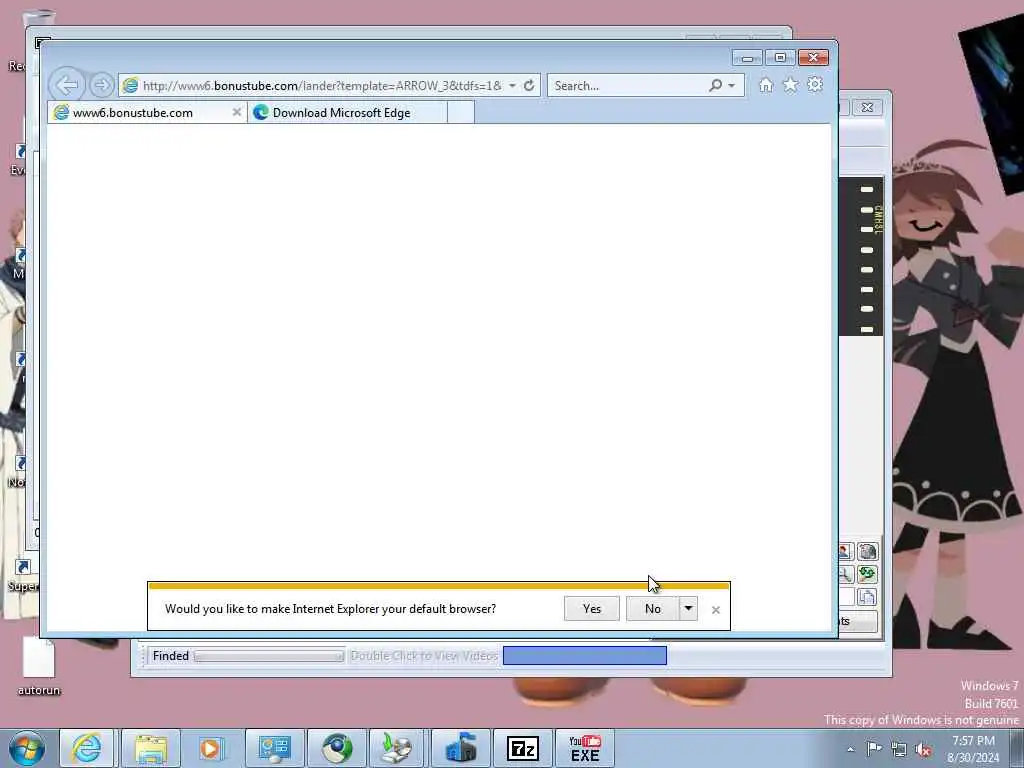Click No on default browser prompt
This screenshot has height=768, width=1024.
pos(652,609)
